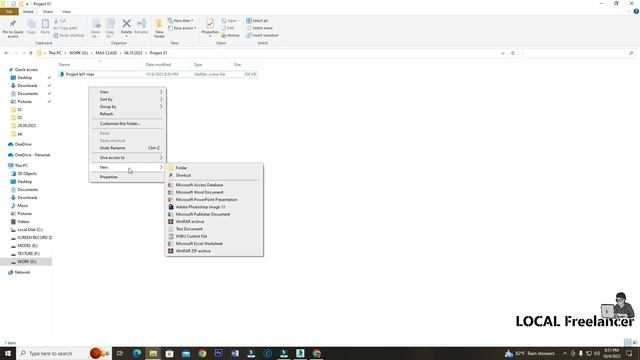Expand the Group by submenu
640x360 pixels.
tap(127, 107)
